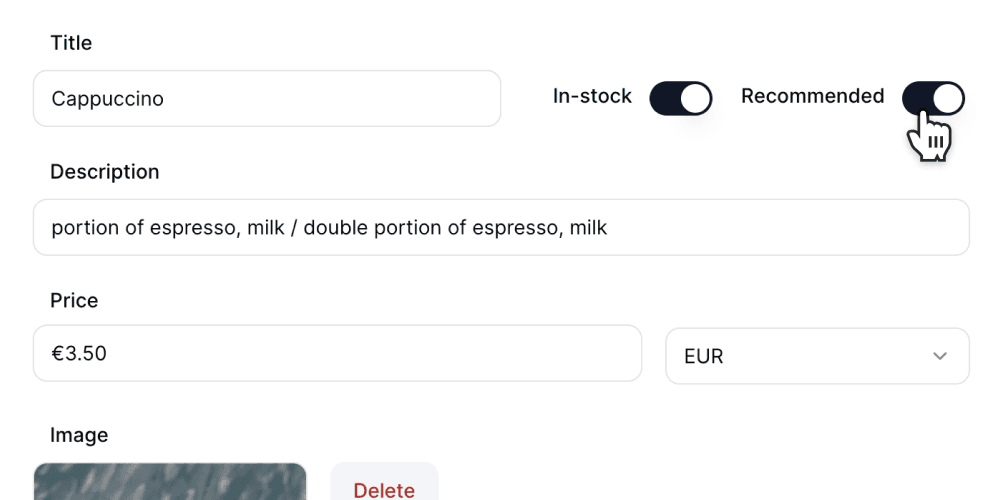Click the Price field label
The width and height of the screenshot is (1000, 500).
(x=74, y=301)
